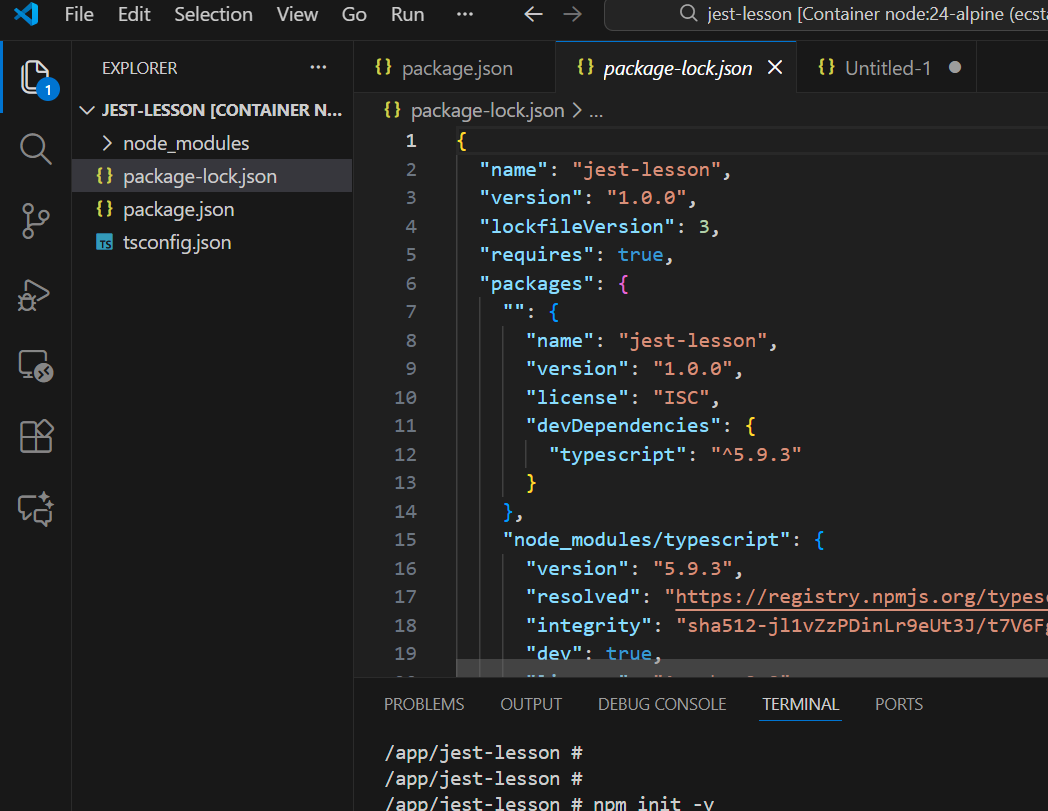The width and height of the screenshot is (1048, 811).
Task: Click the command center search box
Action: coord(826,14)
